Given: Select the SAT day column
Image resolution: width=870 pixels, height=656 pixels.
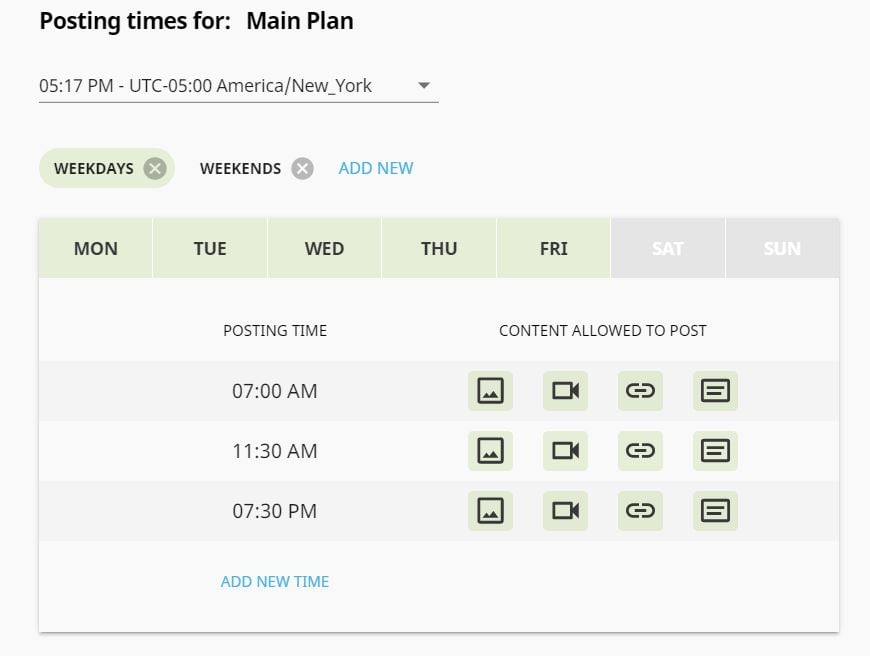Looking at the screenshot, I should pos(667,248).
